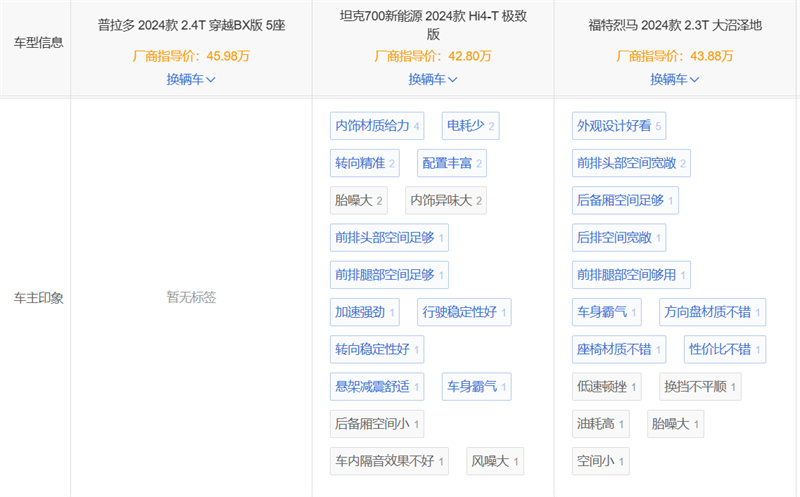Click 胎噪大 1 tag under 福特烈马
This screenshot has height=497, width=800.
[676, 424]
